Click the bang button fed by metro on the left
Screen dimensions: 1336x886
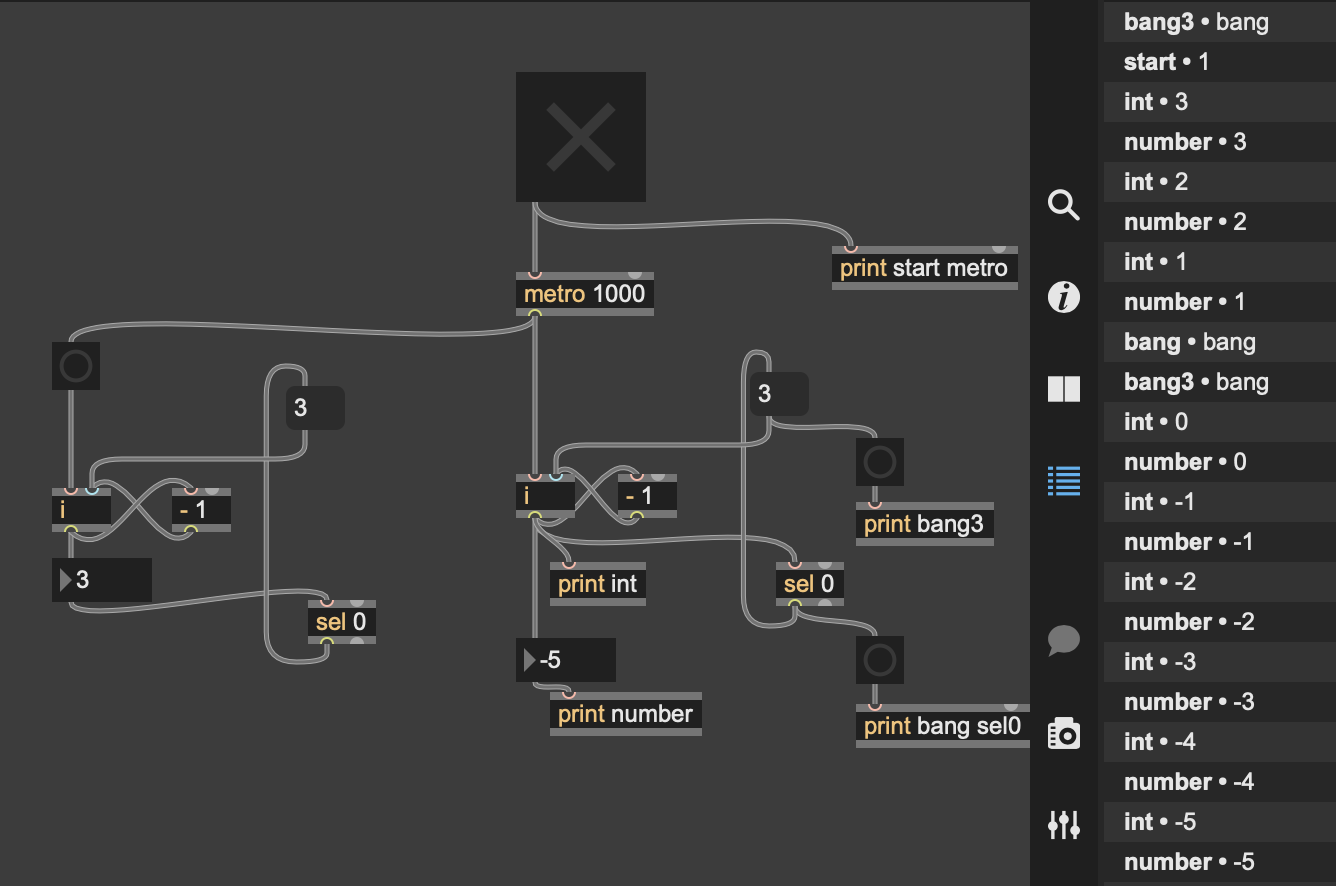click(x=76, y=366)
